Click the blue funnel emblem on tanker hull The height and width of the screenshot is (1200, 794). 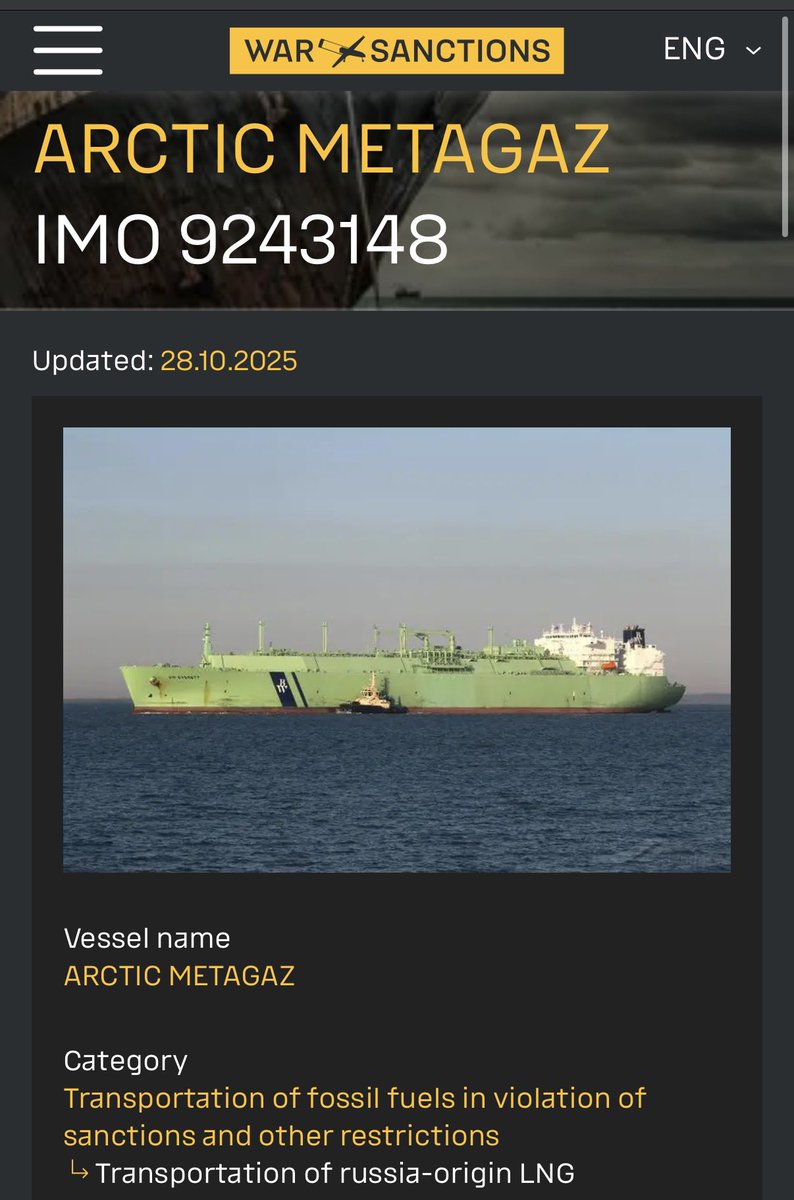[x=283, y=690]
